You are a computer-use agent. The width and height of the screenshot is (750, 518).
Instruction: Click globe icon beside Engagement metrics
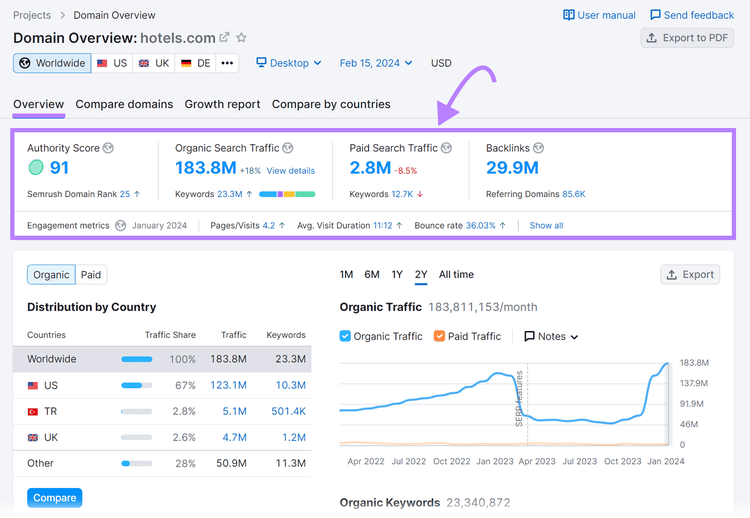121,225
